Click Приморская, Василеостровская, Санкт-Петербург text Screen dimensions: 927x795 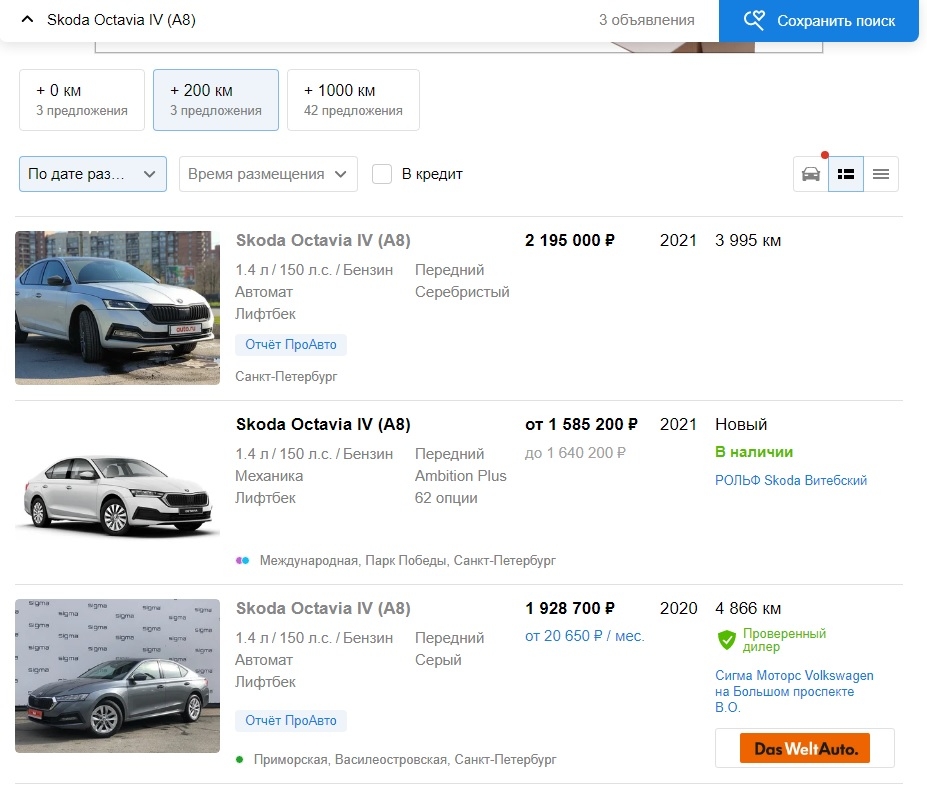[x=405, y=760]
